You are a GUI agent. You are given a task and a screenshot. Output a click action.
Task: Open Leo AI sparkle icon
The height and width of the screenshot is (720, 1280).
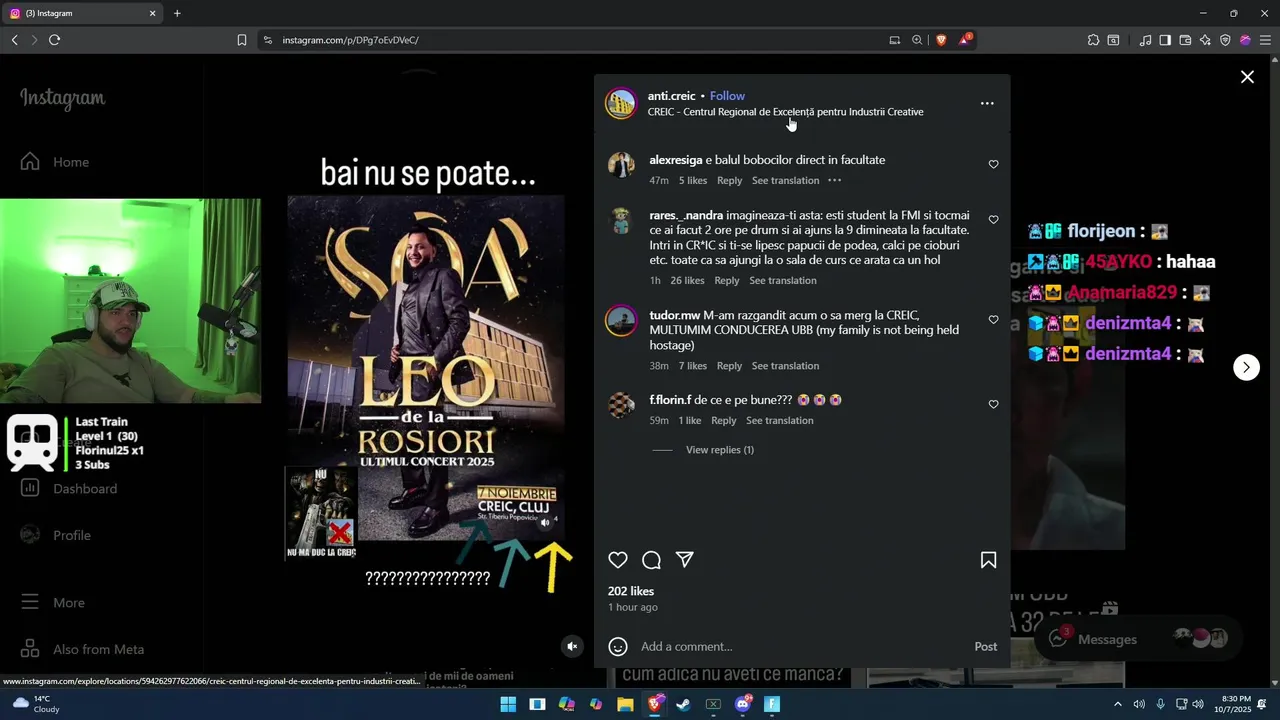(1205, 40)
